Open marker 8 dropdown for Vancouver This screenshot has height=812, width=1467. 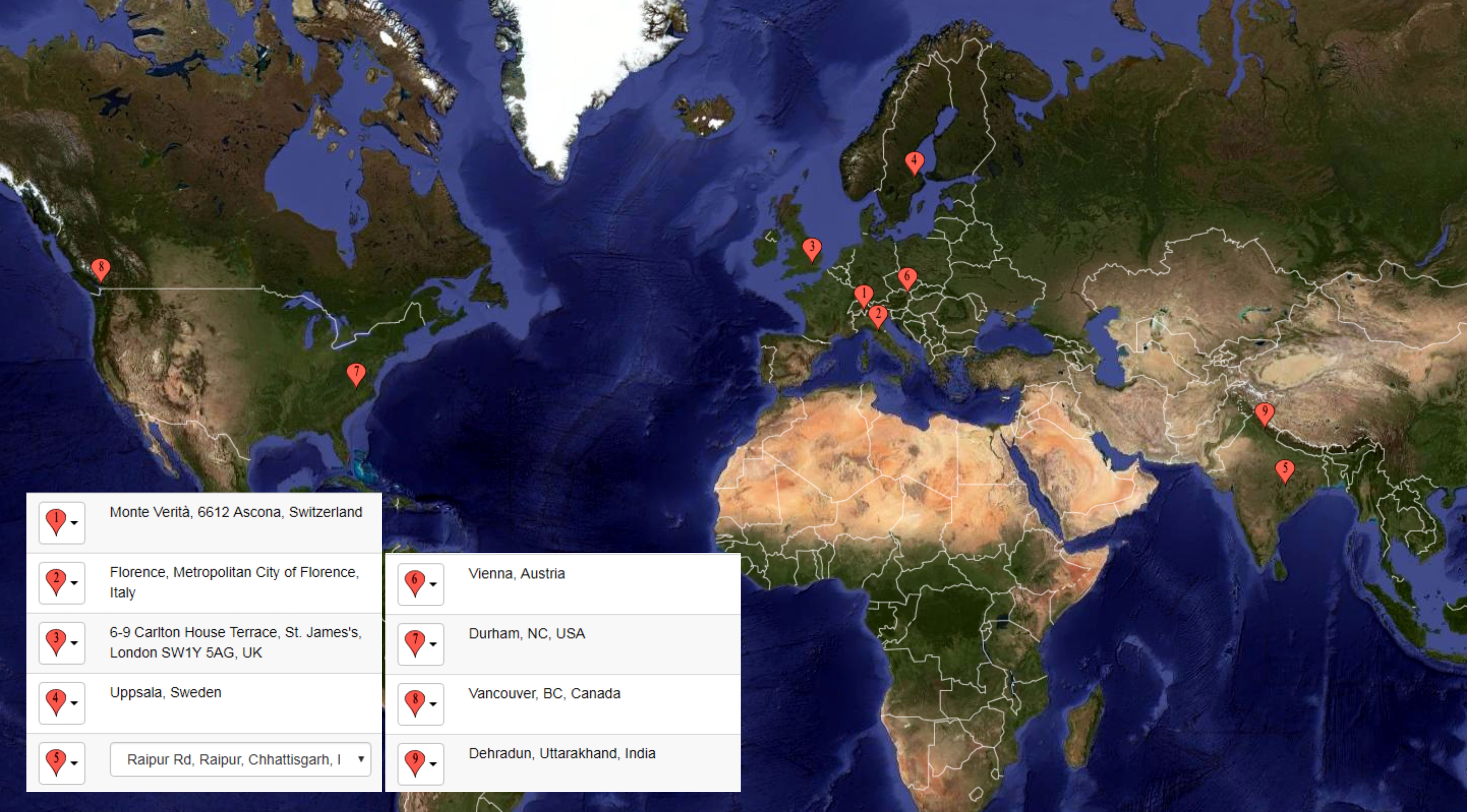point(421,704)
